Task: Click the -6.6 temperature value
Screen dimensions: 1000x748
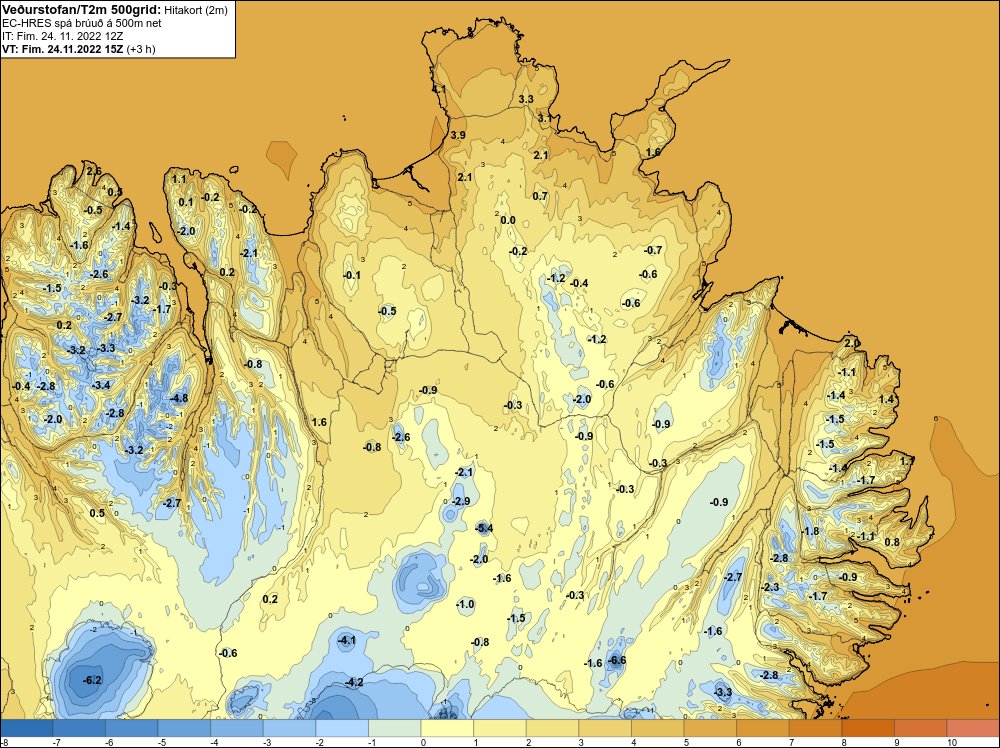Action: [x=617, y=661]
